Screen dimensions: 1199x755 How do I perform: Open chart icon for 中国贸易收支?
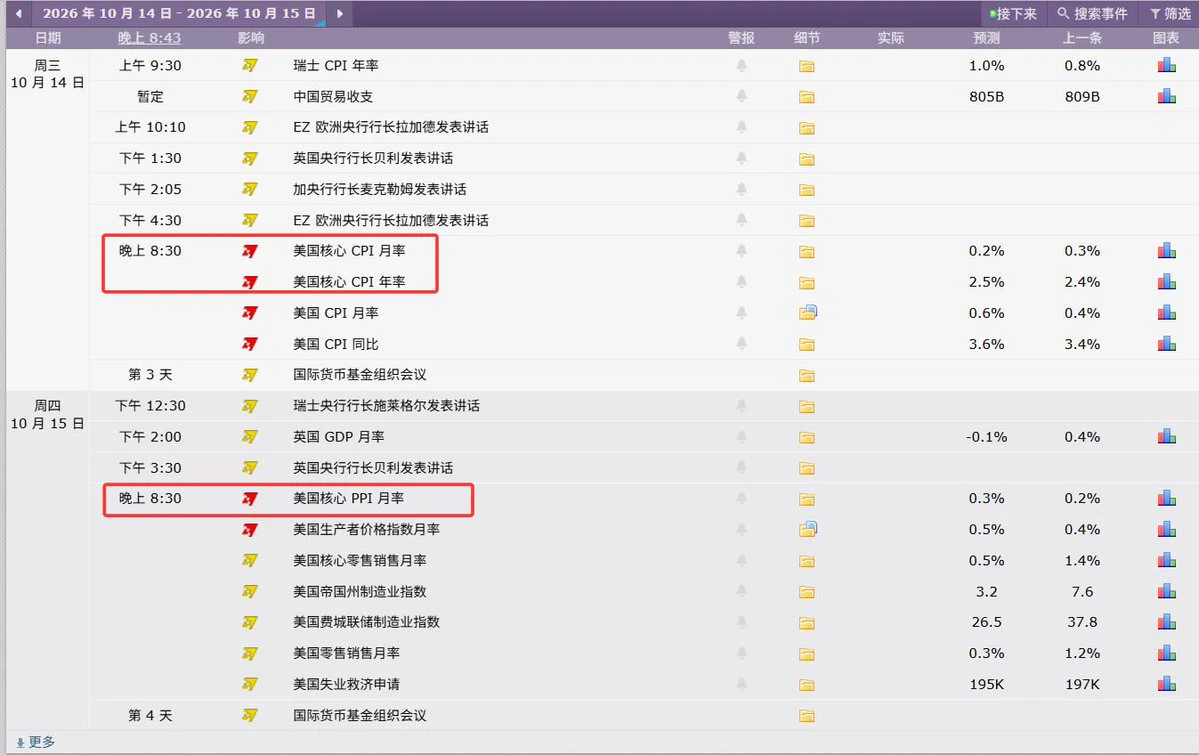click(x=1167, y=96)
